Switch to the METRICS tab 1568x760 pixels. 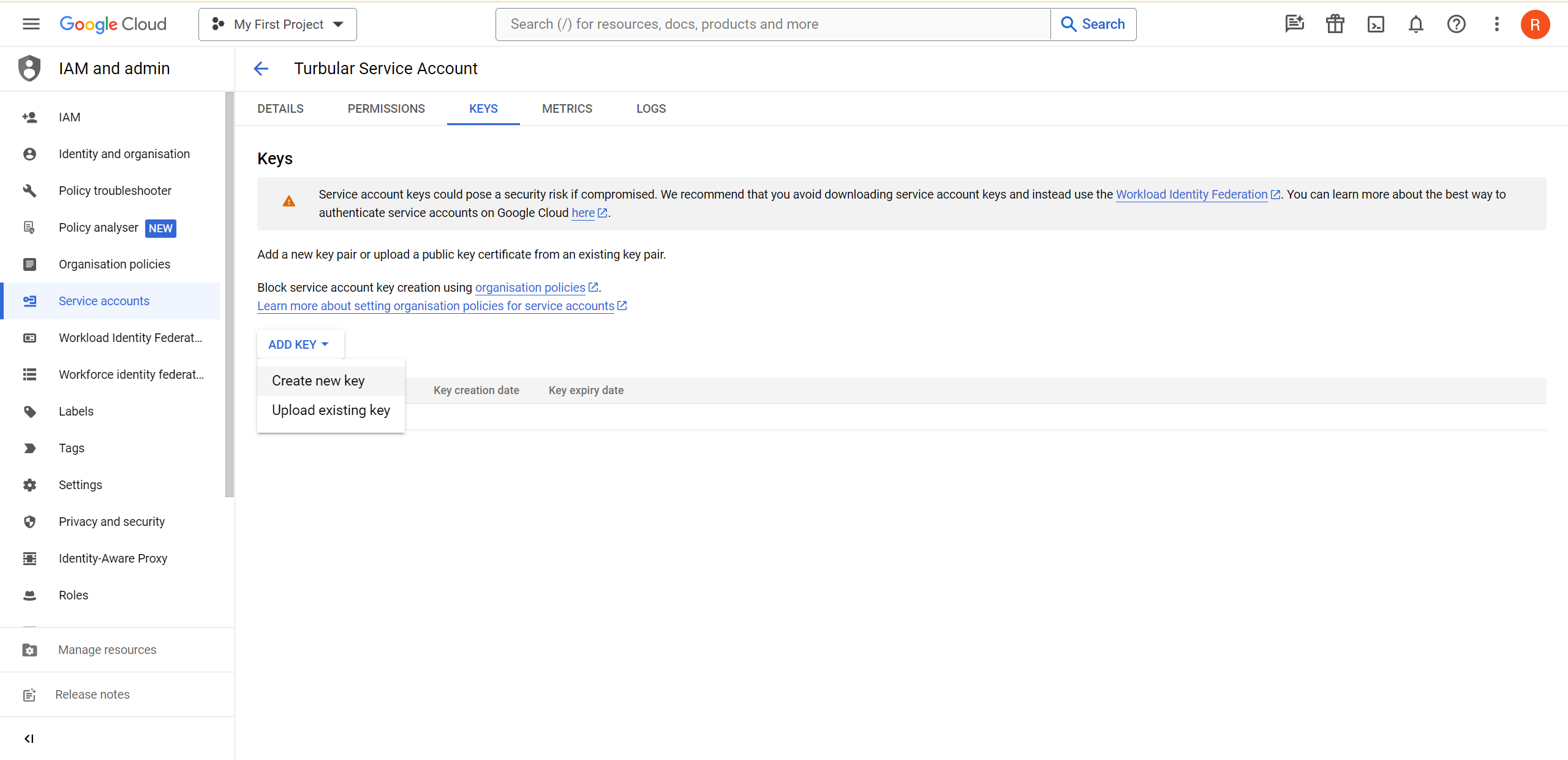(x=567, y=108)
